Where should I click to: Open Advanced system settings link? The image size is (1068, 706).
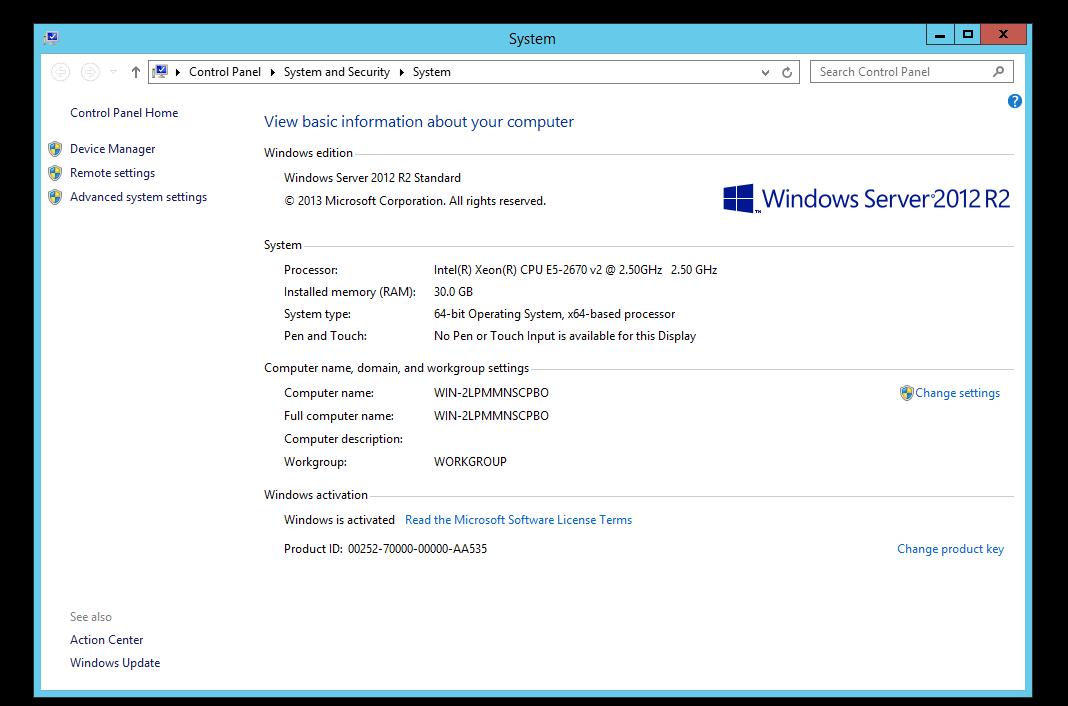click(138, 197)
